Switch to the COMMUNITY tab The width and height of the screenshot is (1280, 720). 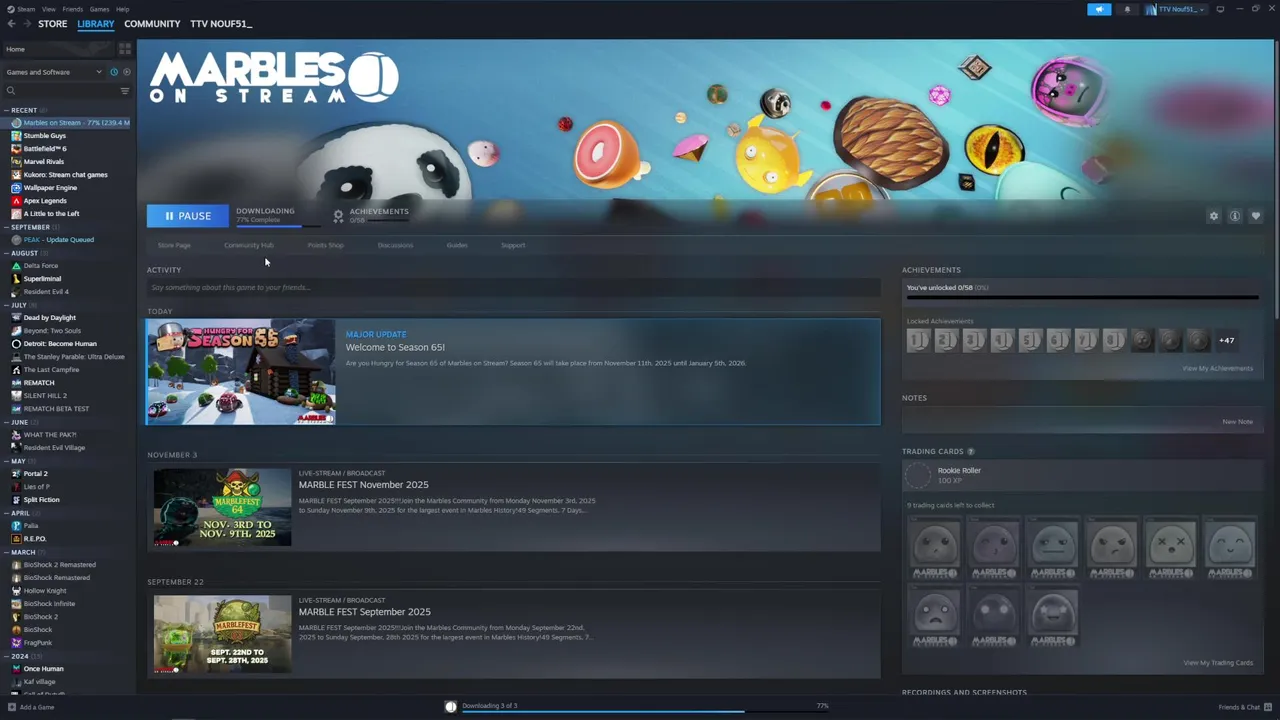coord(152,24)
